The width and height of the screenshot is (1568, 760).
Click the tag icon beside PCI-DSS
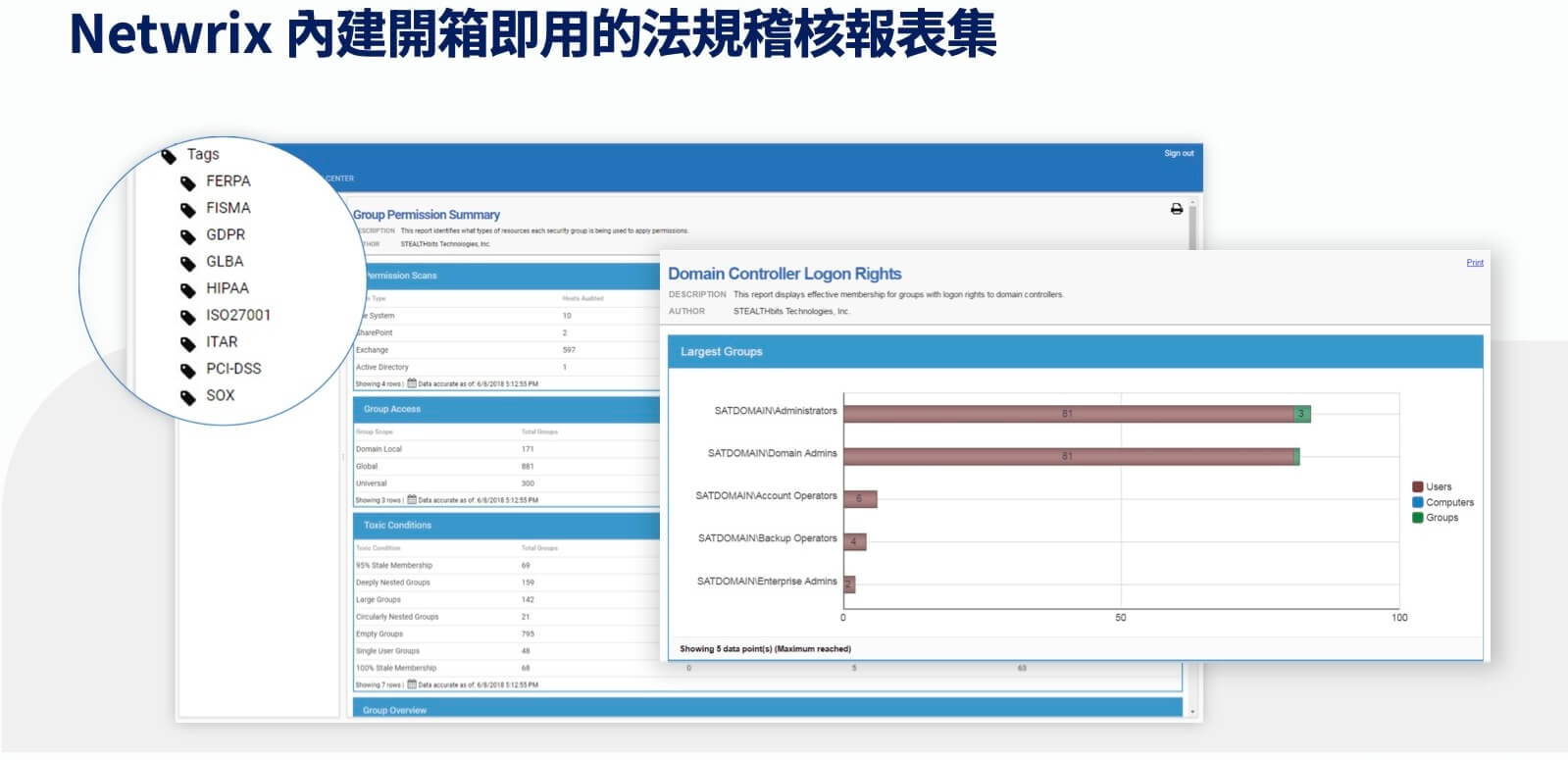pos(188,371)
